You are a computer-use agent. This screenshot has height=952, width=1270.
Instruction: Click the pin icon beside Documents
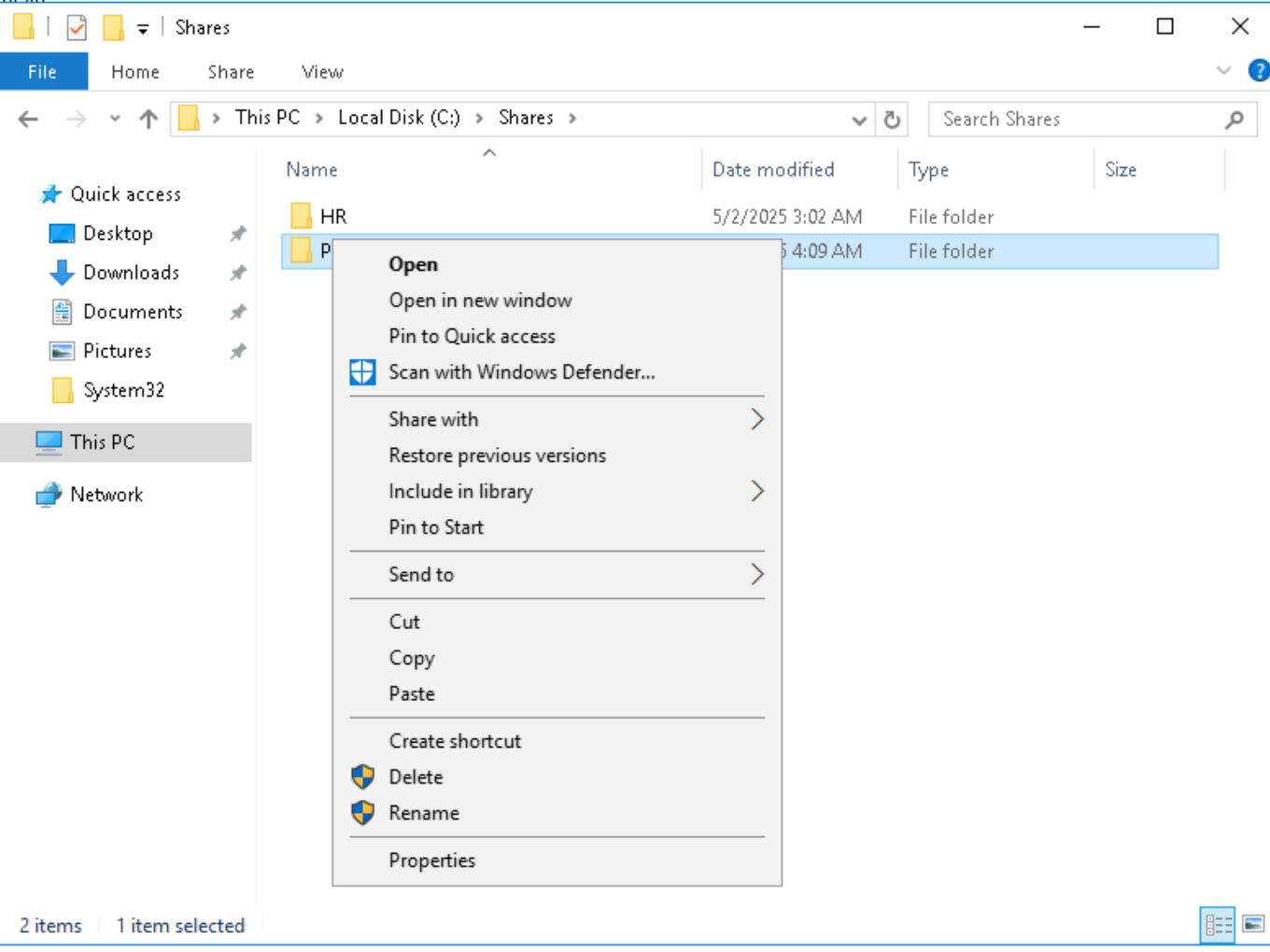coord(238,312)
